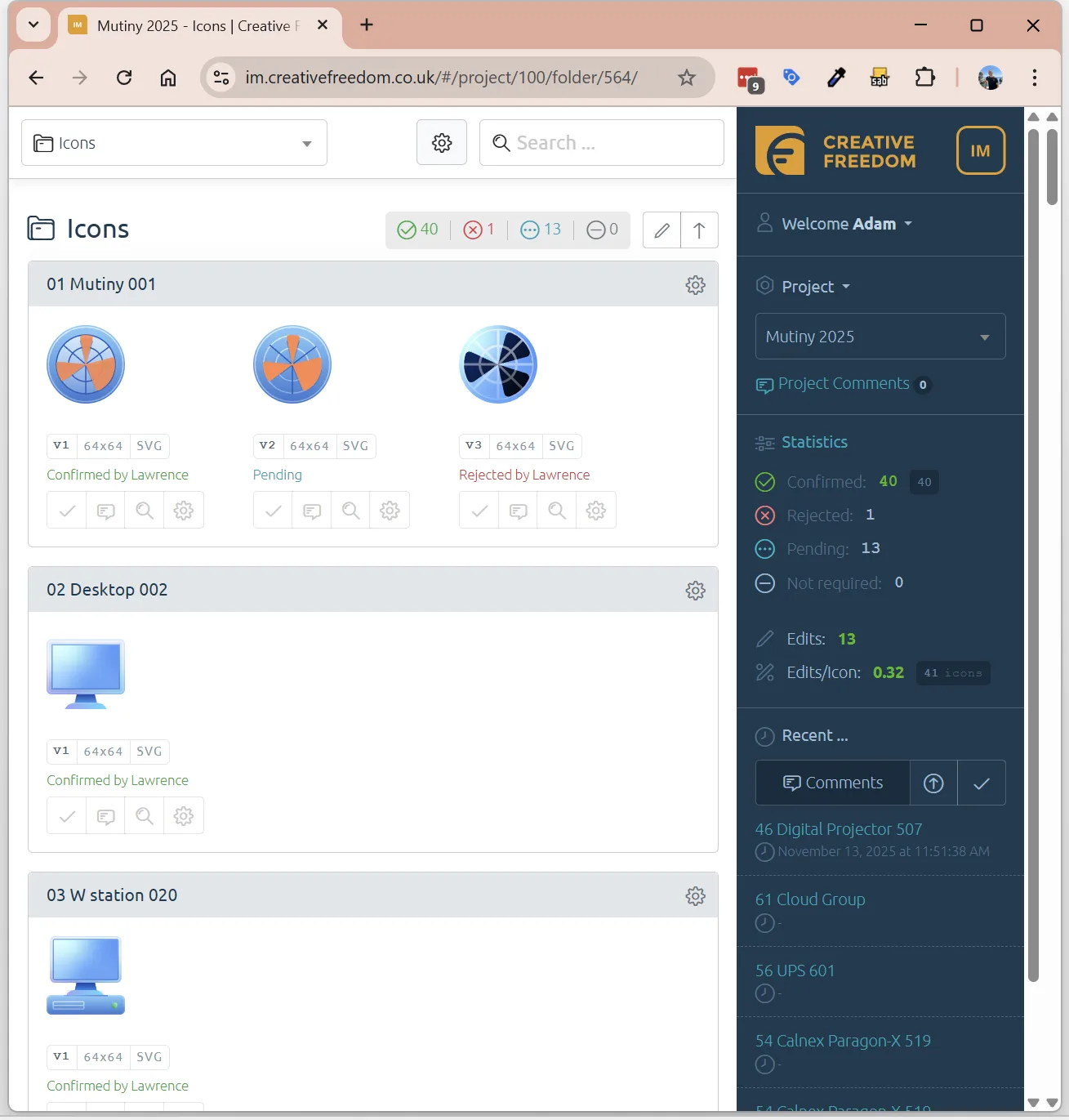Expand the Welcome Adam user menu

(x=834, y=223)
